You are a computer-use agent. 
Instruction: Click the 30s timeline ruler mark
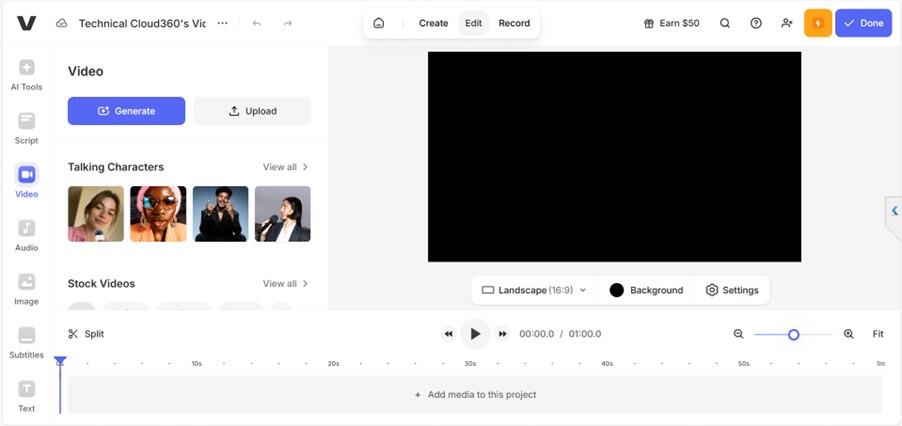coord(470,364)
